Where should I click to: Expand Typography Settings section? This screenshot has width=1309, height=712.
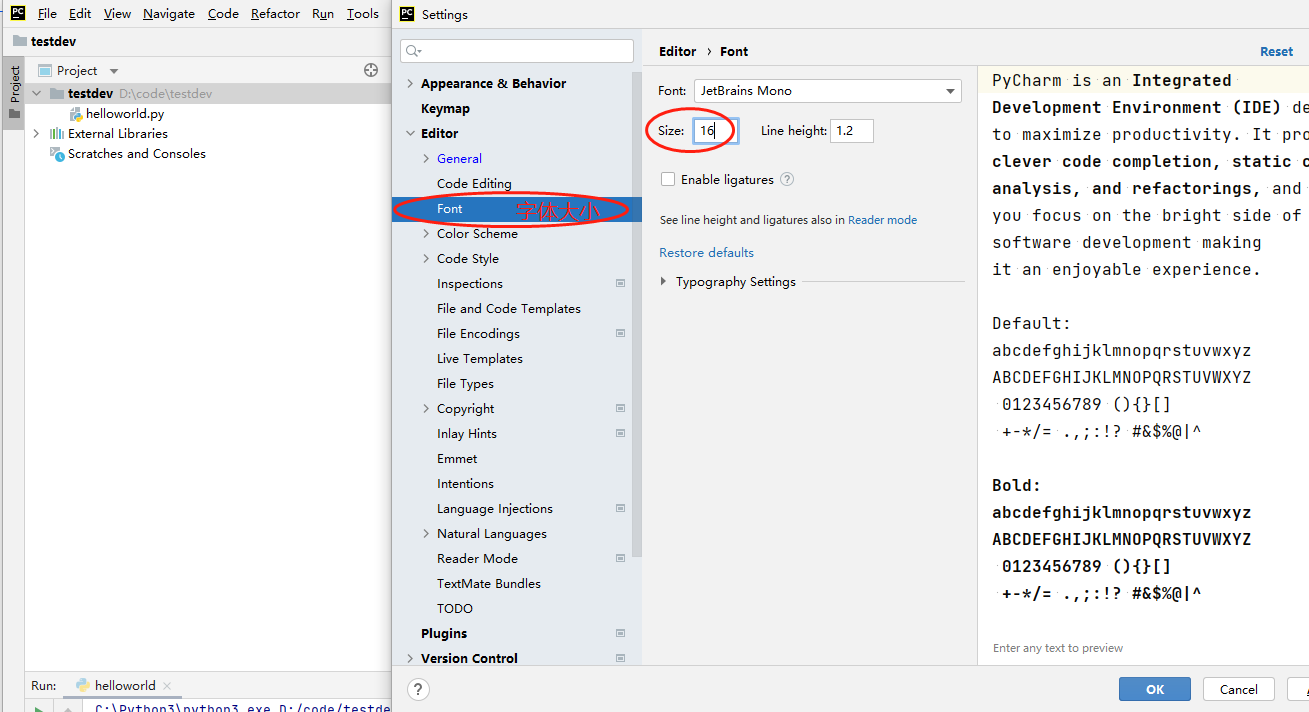pyautogui.click(x=664, y=282)
